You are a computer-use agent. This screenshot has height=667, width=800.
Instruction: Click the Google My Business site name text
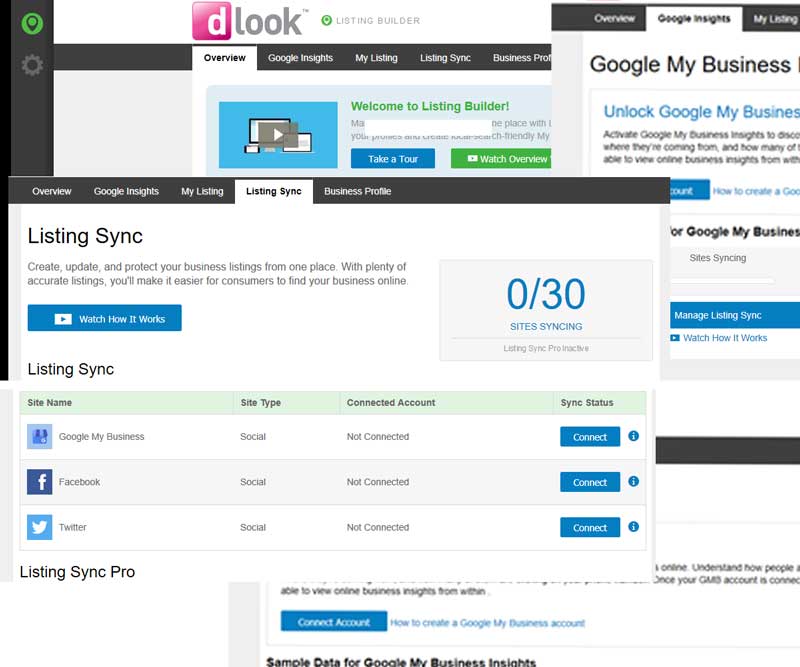(x=102, y=437)
